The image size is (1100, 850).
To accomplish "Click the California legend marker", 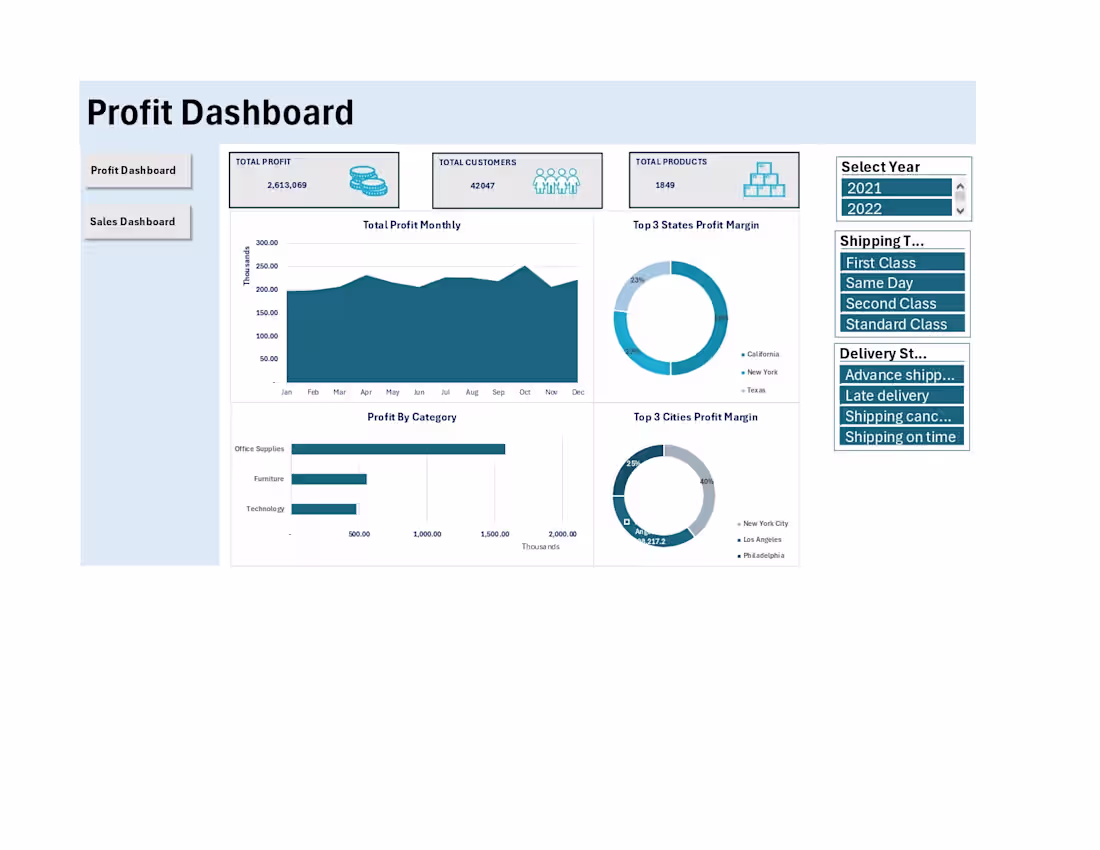I will pos(742,354).
